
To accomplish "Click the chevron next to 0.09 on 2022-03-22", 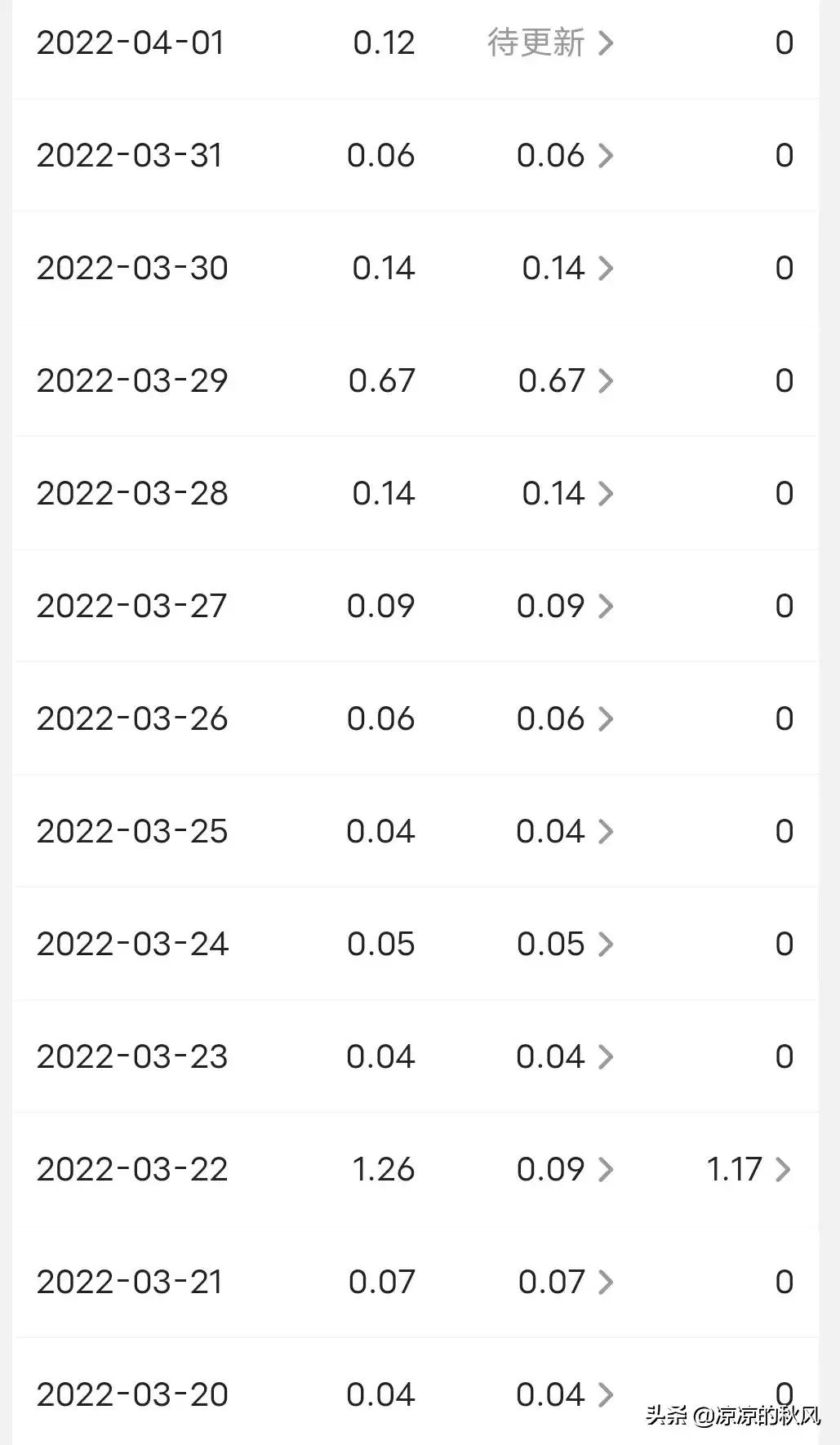I will click(x=605, y=1170).
